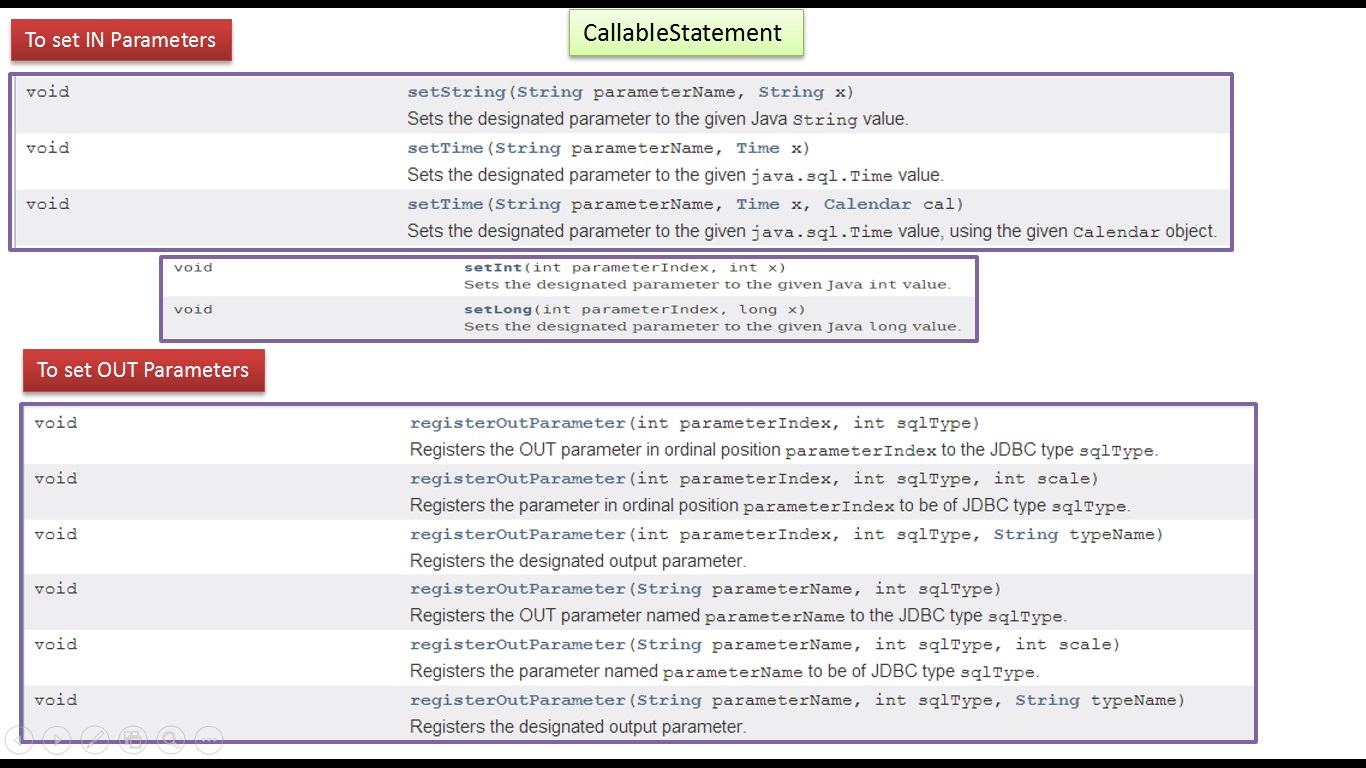This screenshot has width=1366, height=768.
Task: Click the setLong method link
Action: tap(497, 310)
